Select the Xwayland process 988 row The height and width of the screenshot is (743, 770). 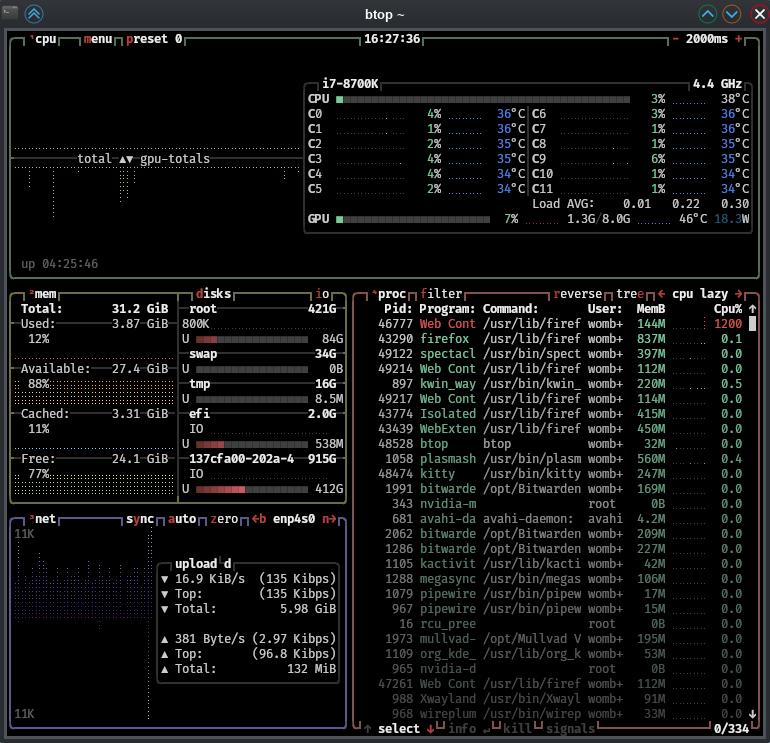[x=560, y=698]
